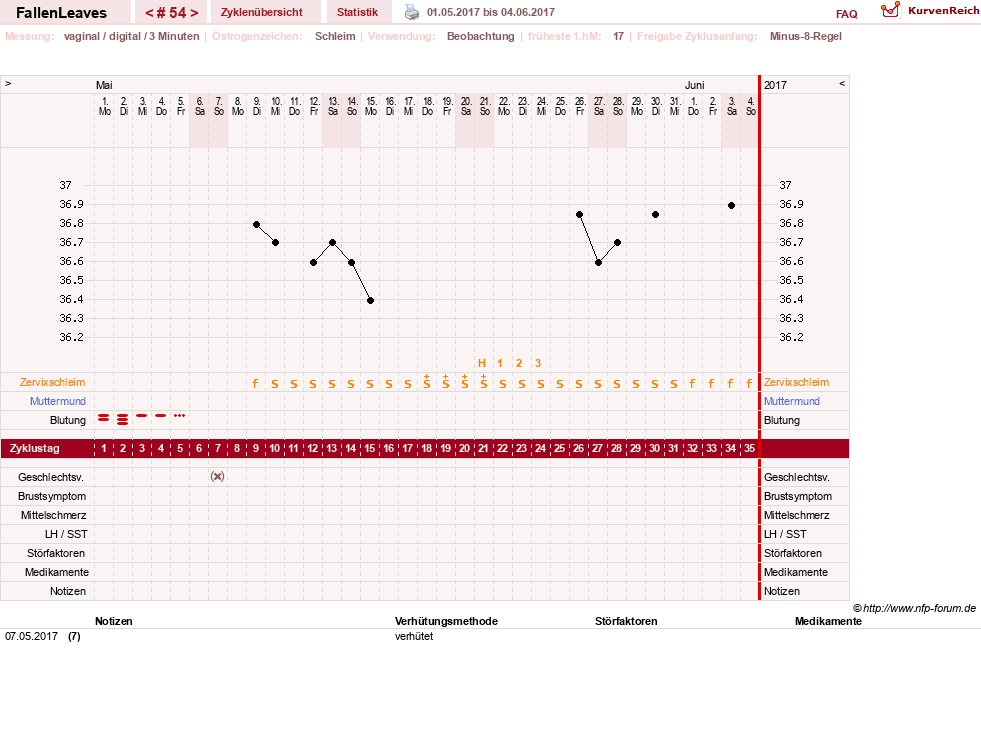Select the 36.4 temperature point on May 15

[370, 301]
